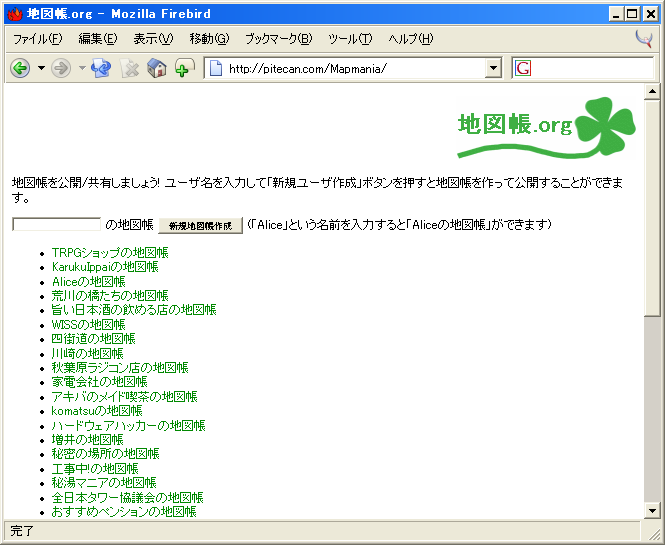Click the vertical scrollbar thumb
665x545 pixels.
click(652, 208)
